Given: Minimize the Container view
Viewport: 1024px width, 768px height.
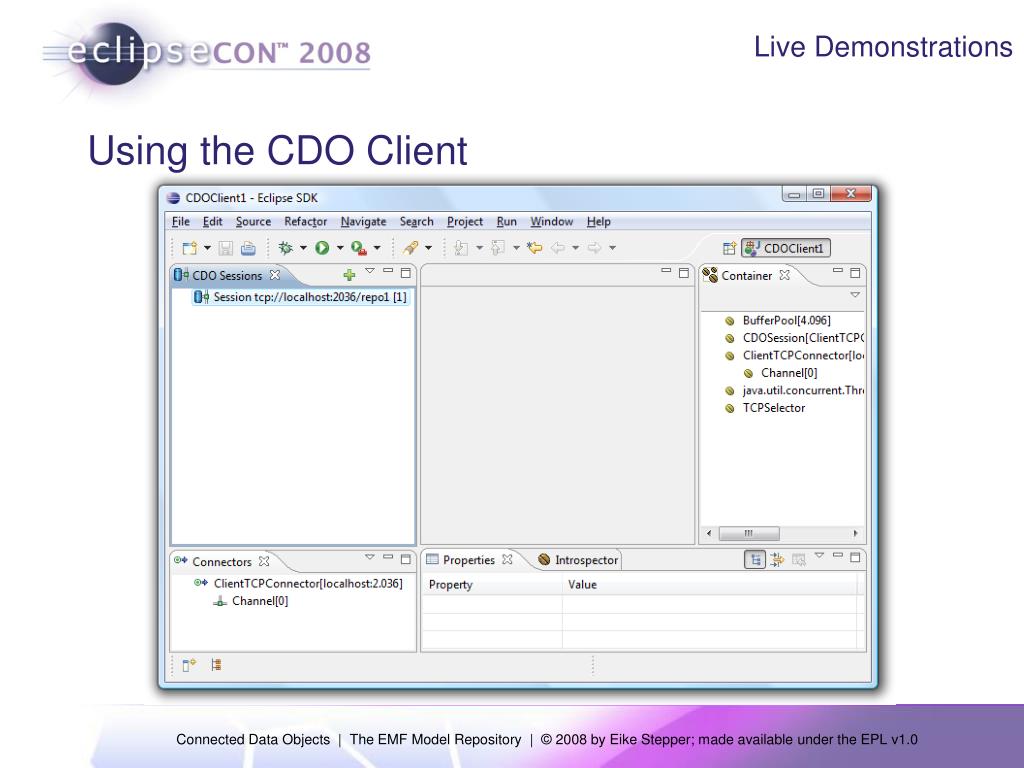Looking at the screenshot, I should [x=838, y=270].
